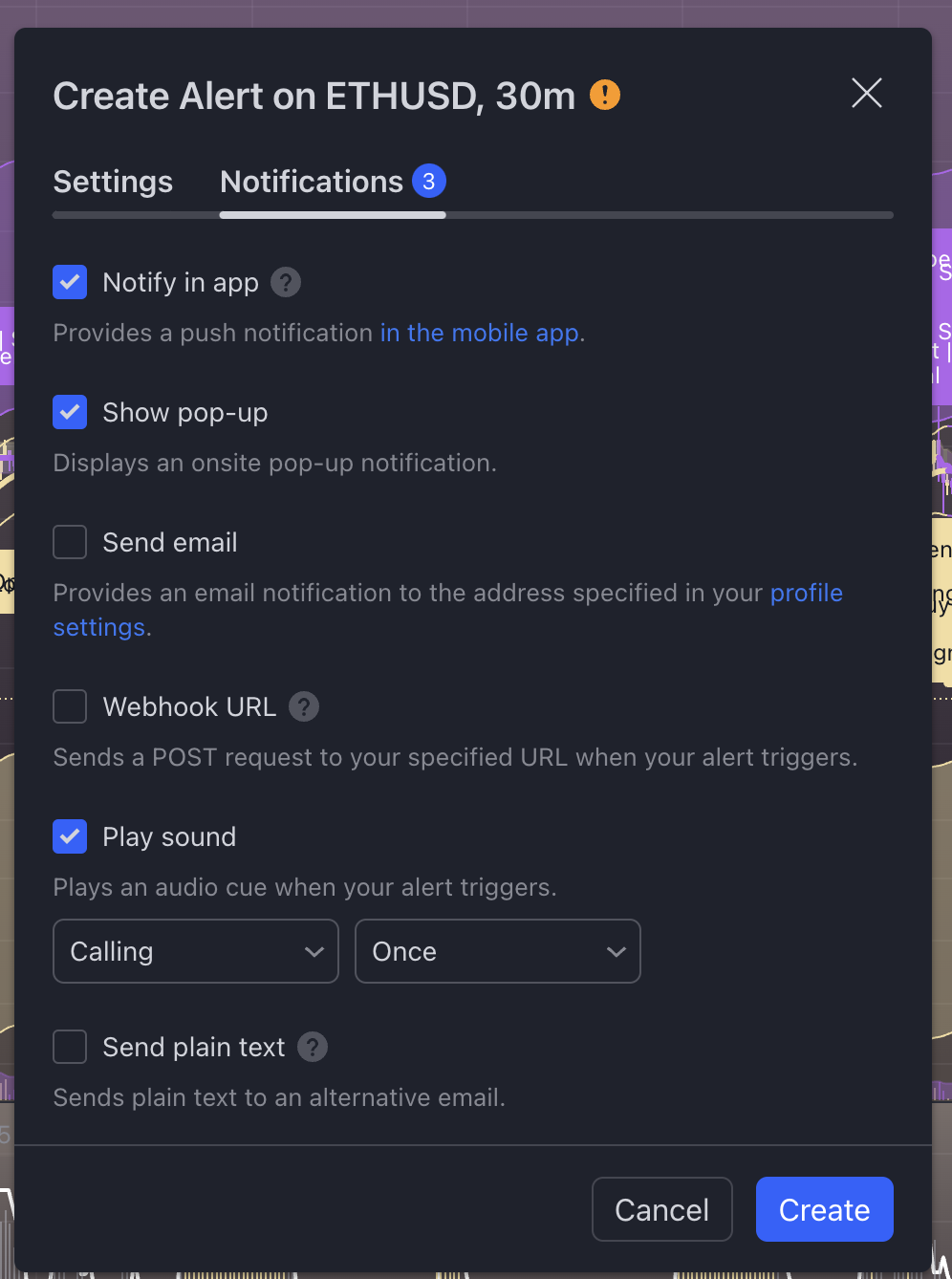Click the orange warning icon beside title
Screen dimensions: 952x1279
[x=605, y=96]
